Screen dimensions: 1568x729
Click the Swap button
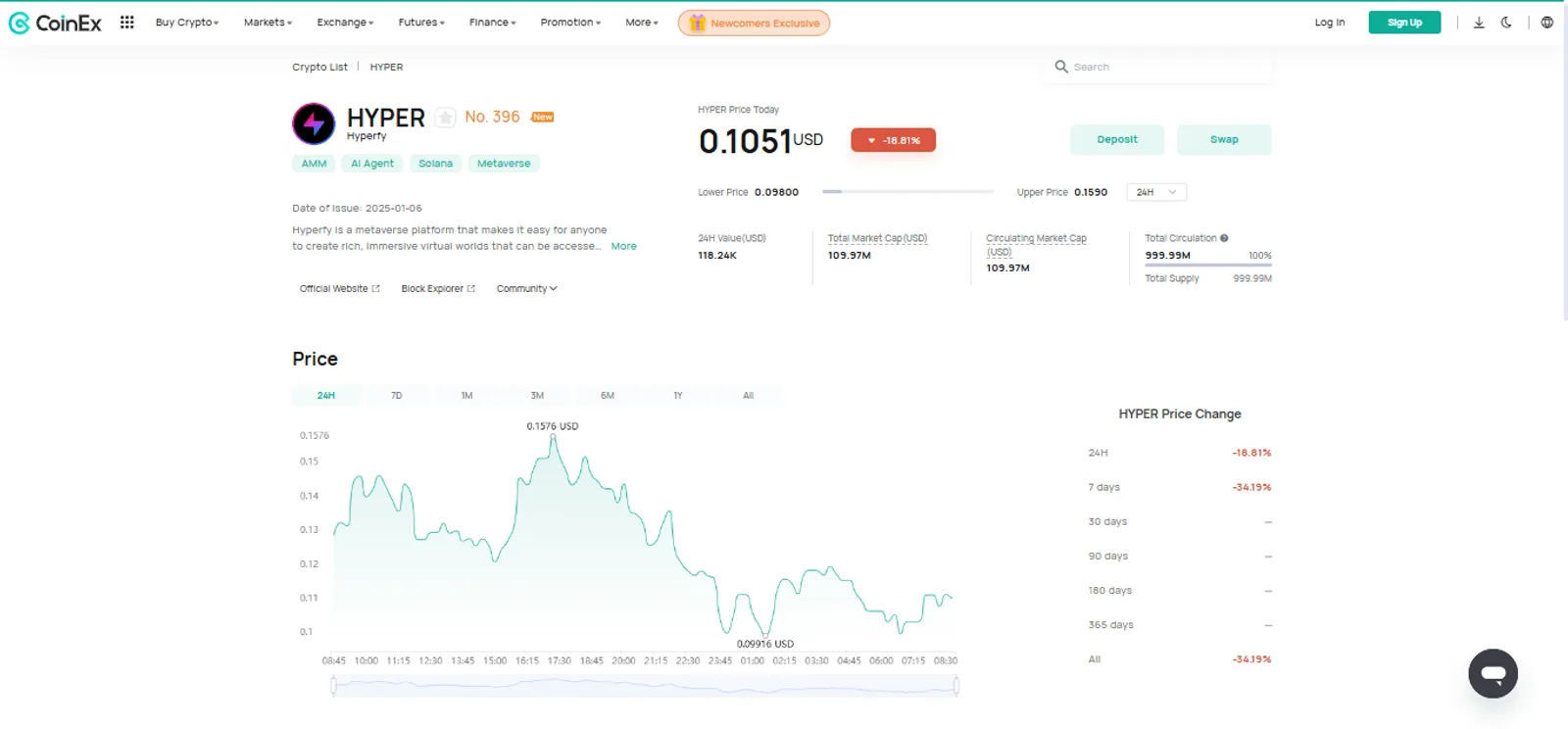tap(1224, 140)
